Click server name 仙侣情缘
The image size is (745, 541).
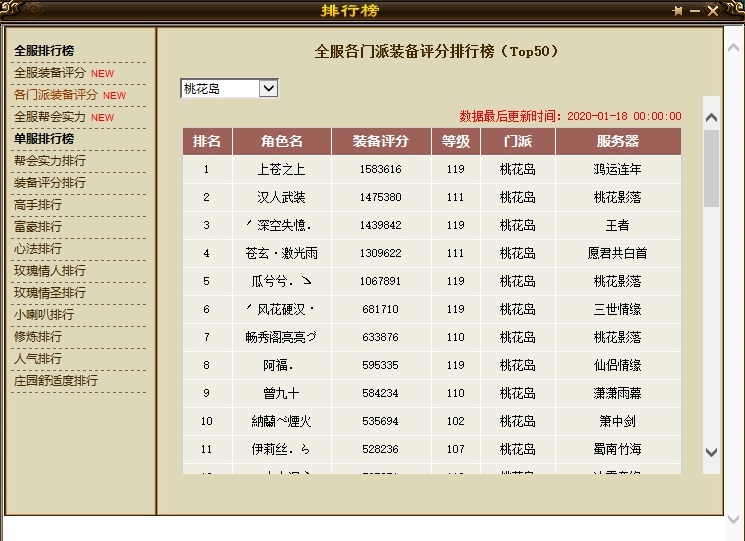coord(618,365)
